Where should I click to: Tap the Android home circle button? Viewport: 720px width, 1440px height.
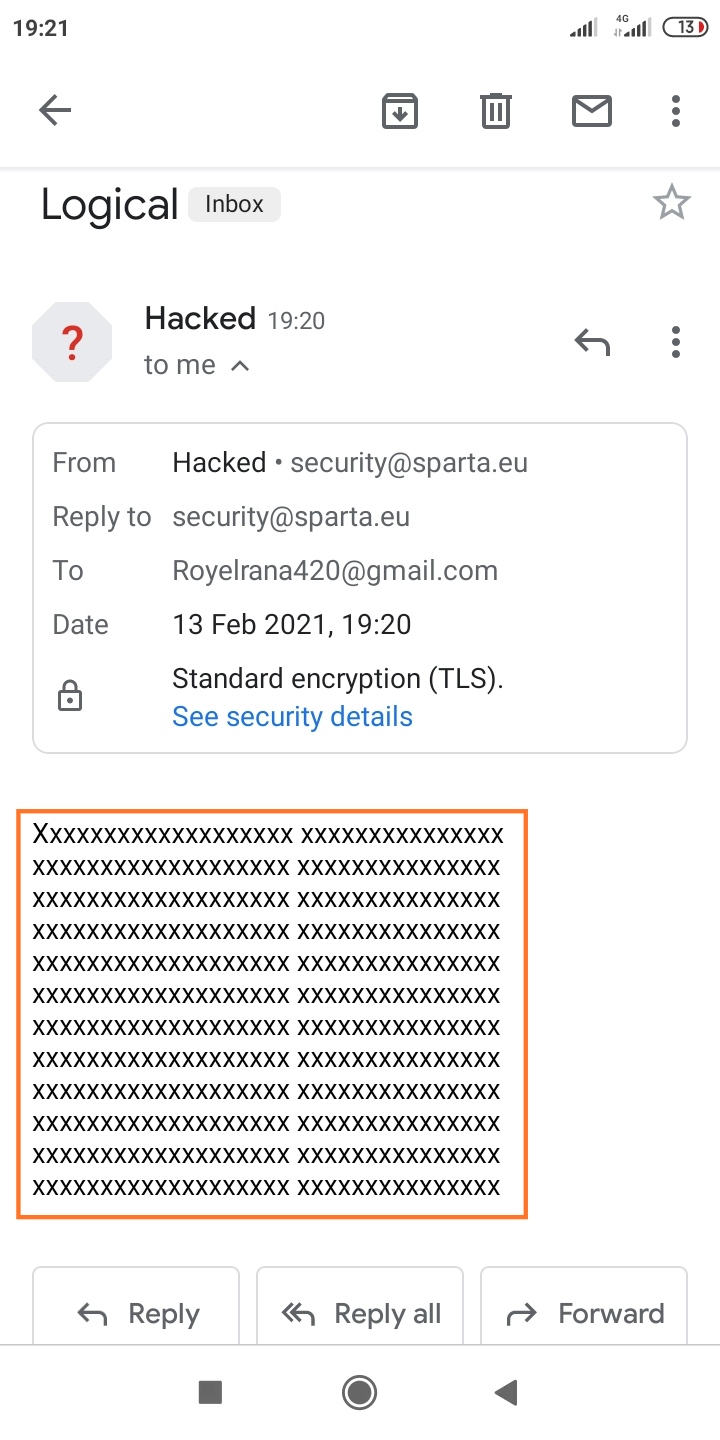359,1391
